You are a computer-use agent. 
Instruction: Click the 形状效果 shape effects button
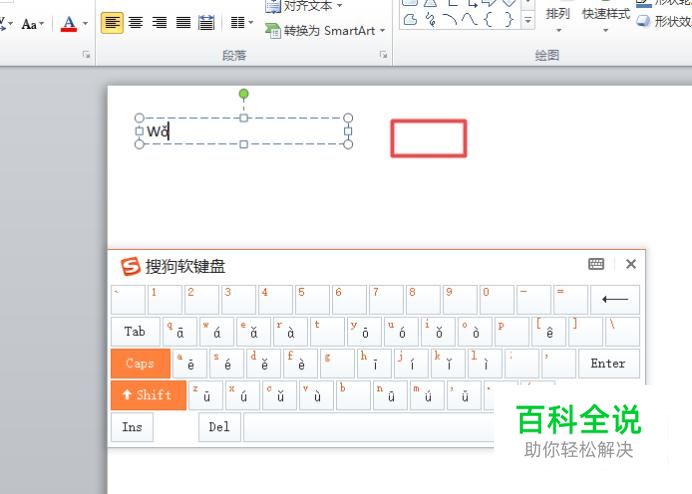point(664,21)
